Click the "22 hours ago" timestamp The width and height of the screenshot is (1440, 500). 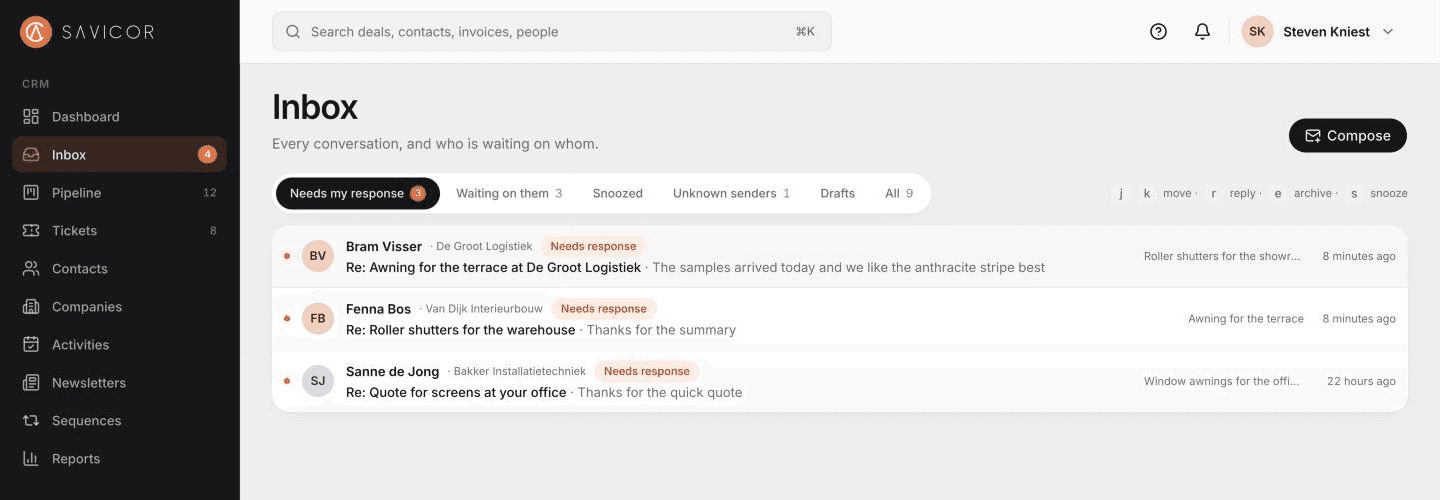(1361, 381)
